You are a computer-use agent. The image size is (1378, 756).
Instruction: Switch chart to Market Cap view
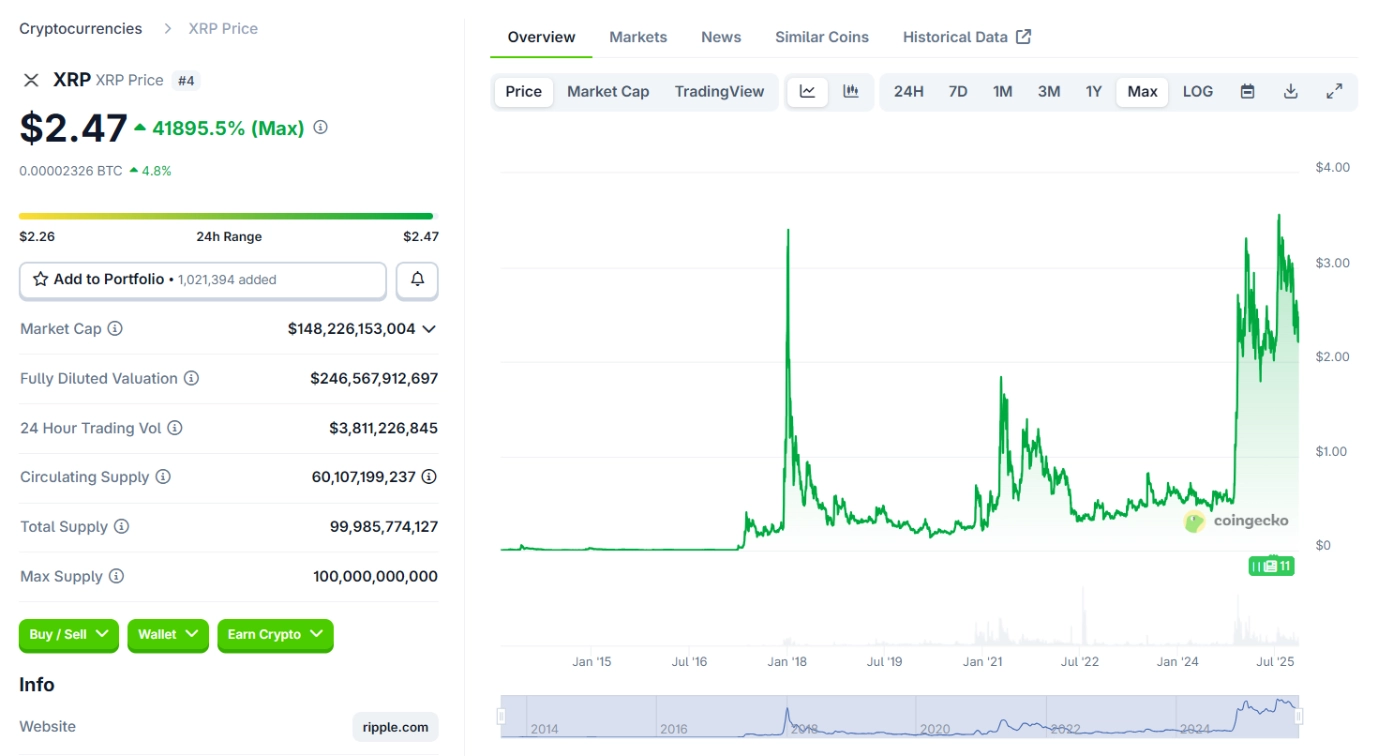click(608, 91)
